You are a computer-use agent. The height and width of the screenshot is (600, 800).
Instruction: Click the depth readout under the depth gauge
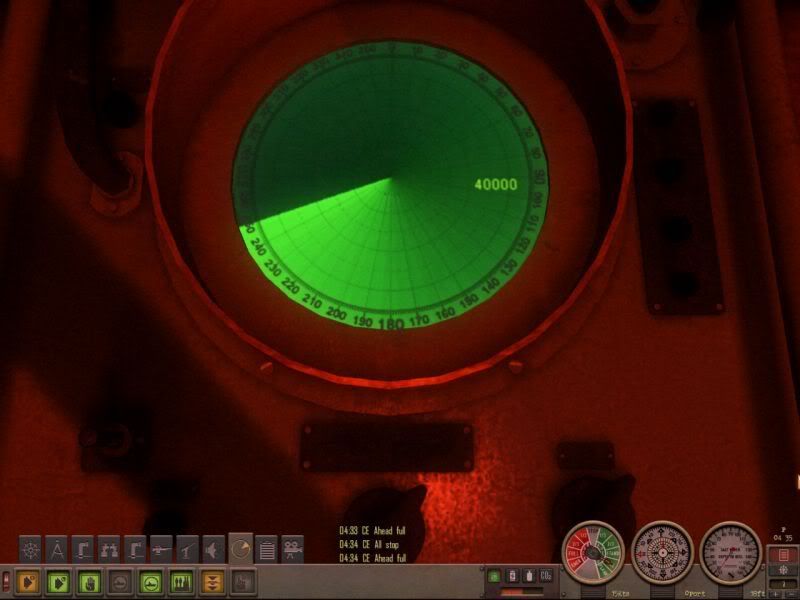pyautogui.click(x=758, y=594)
